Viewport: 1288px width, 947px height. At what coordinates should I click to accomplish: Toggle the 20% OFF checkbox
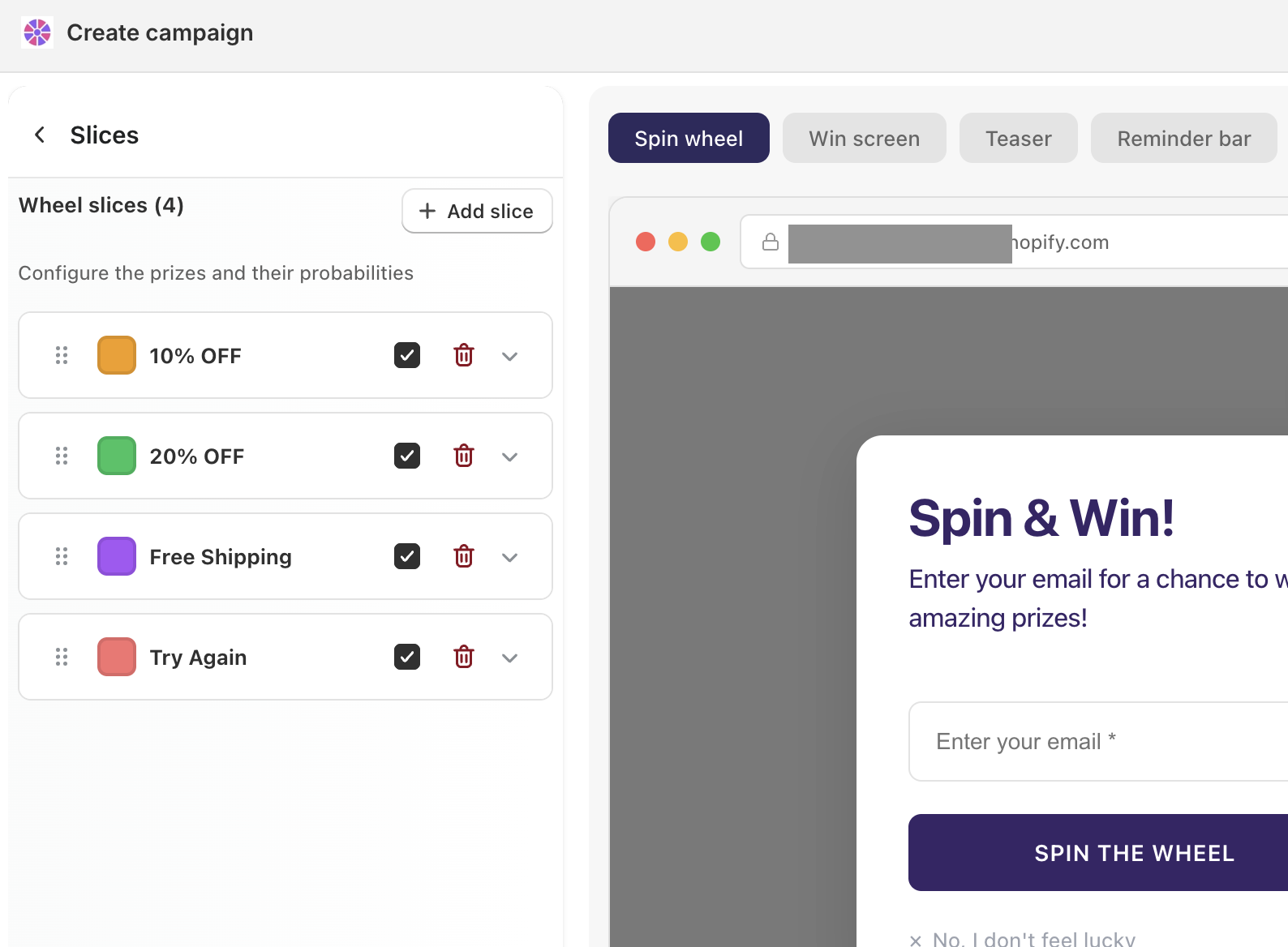pyautogui.click(x=407, y=456)
